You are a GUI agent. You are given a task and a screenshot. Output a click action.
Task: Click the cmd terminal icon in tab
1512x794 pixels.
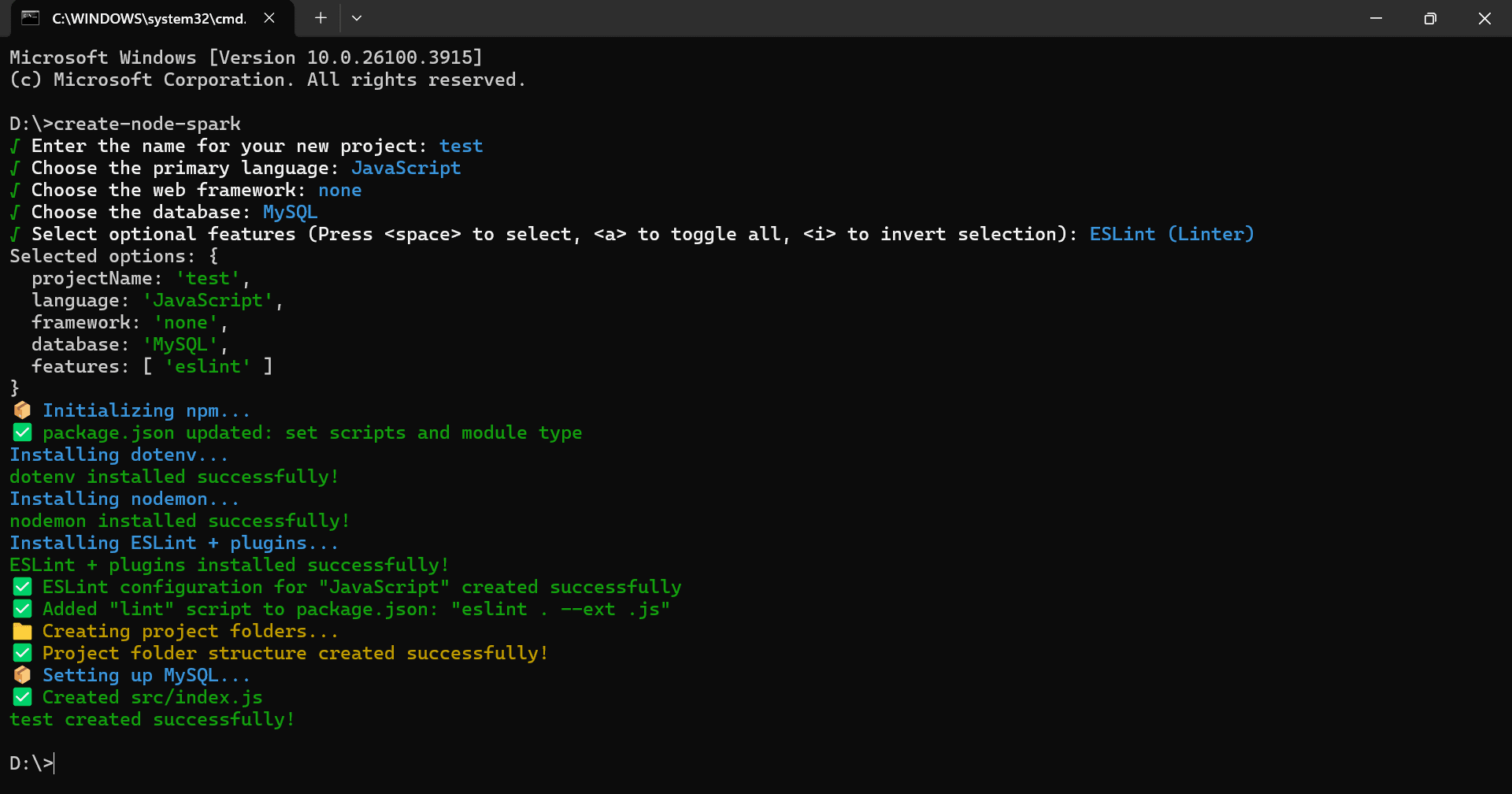pyautogui.click(x=31, y=18)
